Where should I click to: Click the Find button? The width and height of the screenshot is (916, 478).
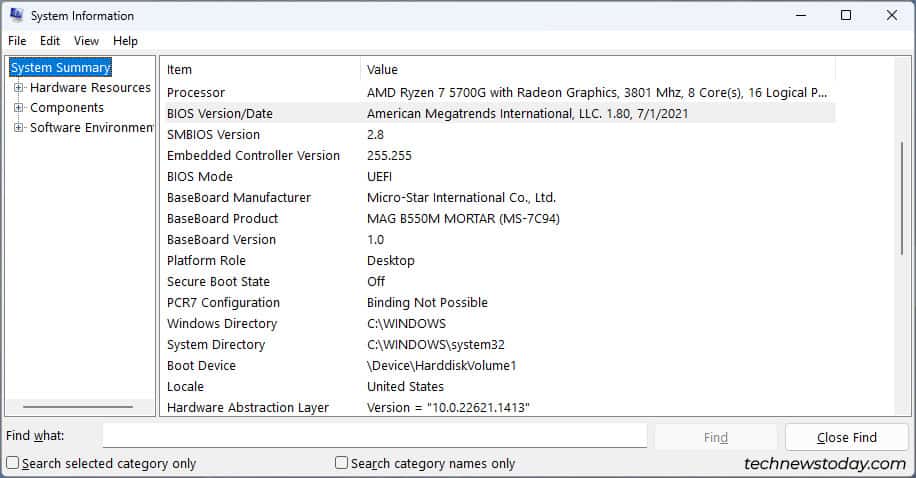coord(716,437)
